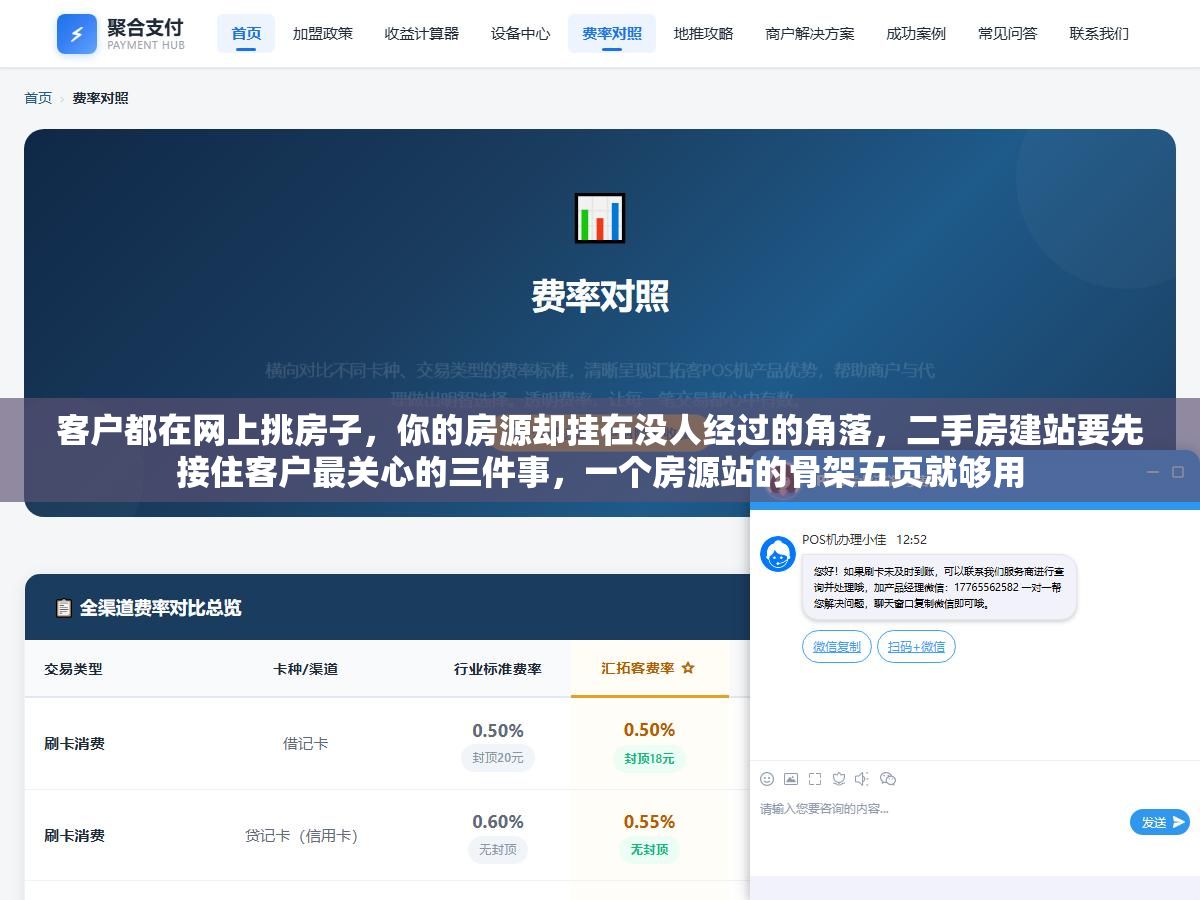Viewport: 1200px width, 900px height.
Task: Click the 卡种/渠道 column header
Action: pos(305,669)
